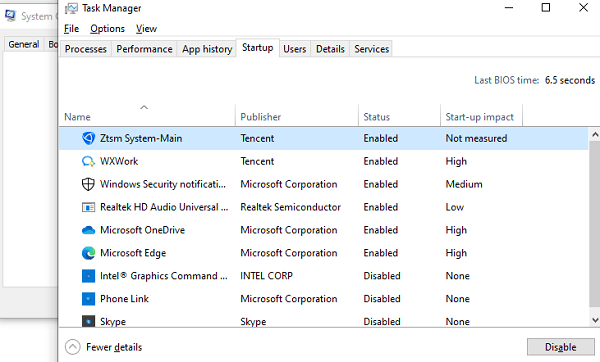Click the vertical scrollbar thumb
Screen dimensions: 600x362
click(595, 224)
